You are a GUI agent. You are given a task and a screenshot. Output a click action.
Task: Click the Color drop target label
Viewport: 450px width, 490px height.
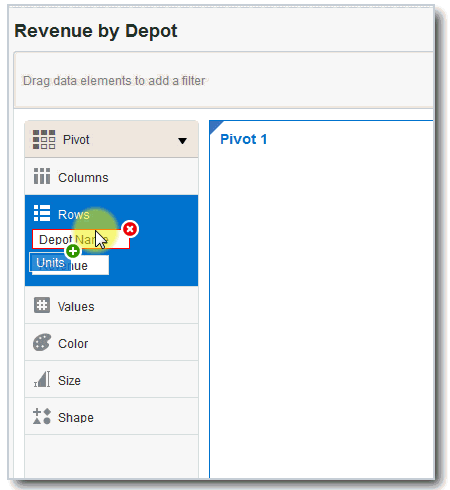(x=73, y=344)
